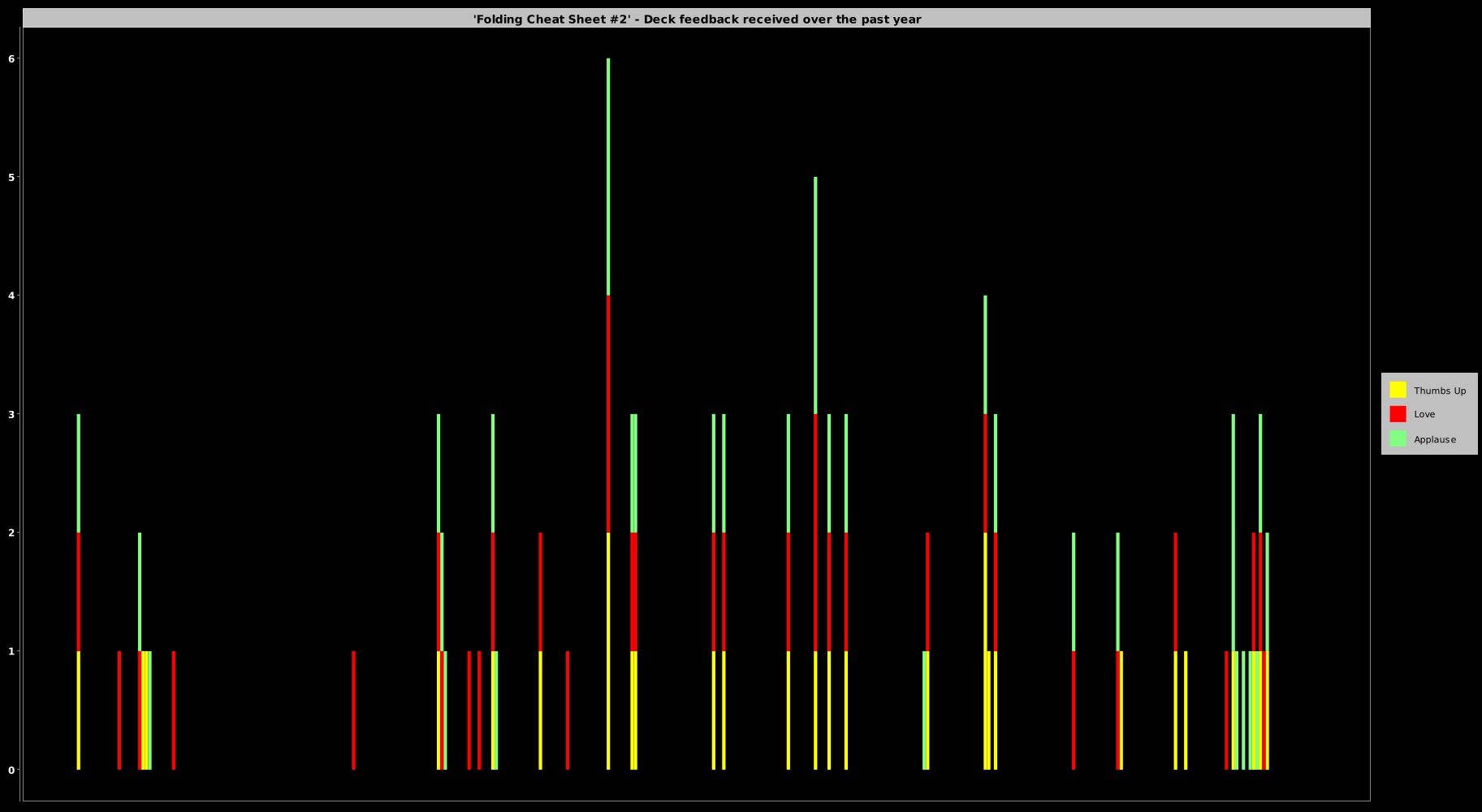Select the 'Love' legend label
This screenshot has width=1482, height=812.
pos(1424,414)
